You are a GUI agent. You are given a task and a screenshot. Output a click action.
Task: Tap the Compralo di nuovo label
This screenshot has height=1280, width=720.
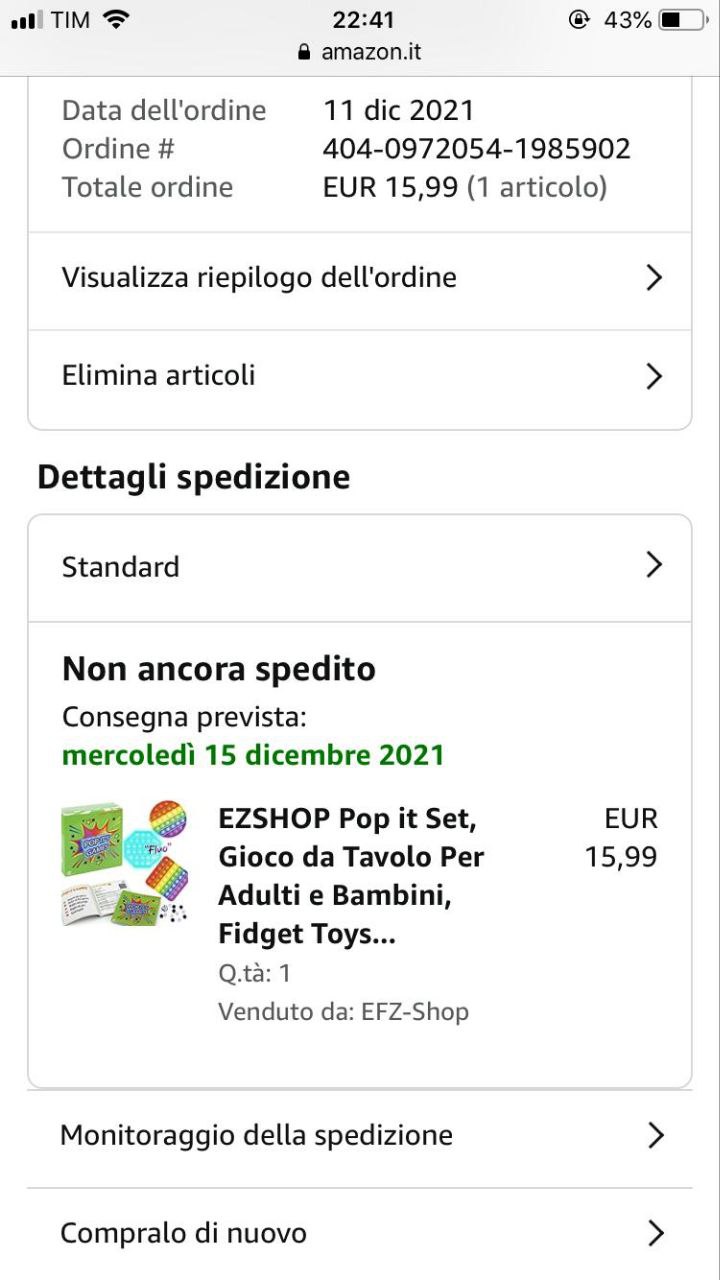click(183, 1233)
